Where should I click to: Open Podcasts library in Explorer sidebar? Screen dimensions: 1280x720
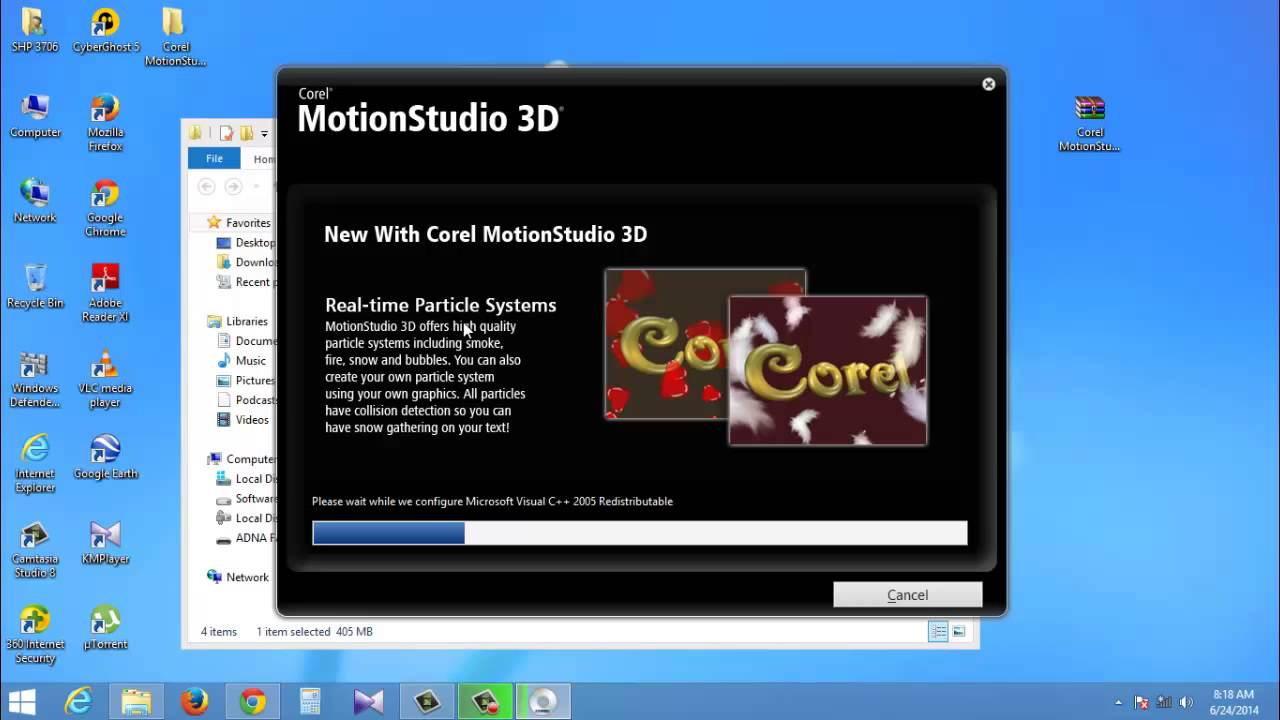[x=246, y=400]
